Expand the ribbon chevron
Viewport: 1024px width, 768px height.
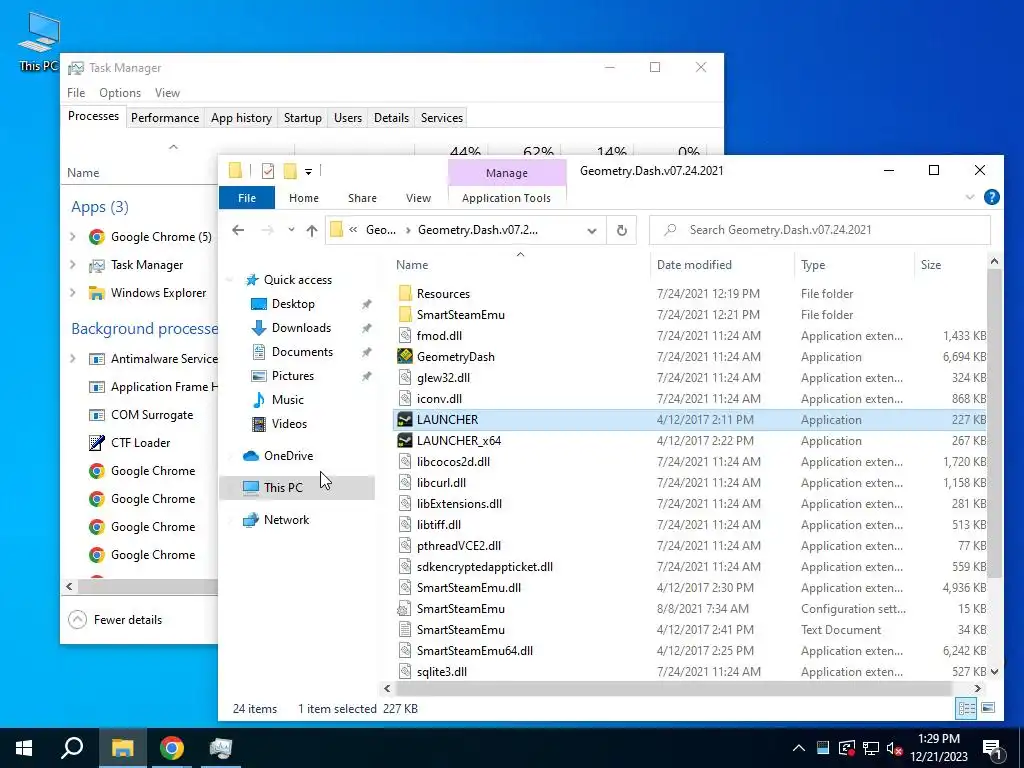(970, 197)
